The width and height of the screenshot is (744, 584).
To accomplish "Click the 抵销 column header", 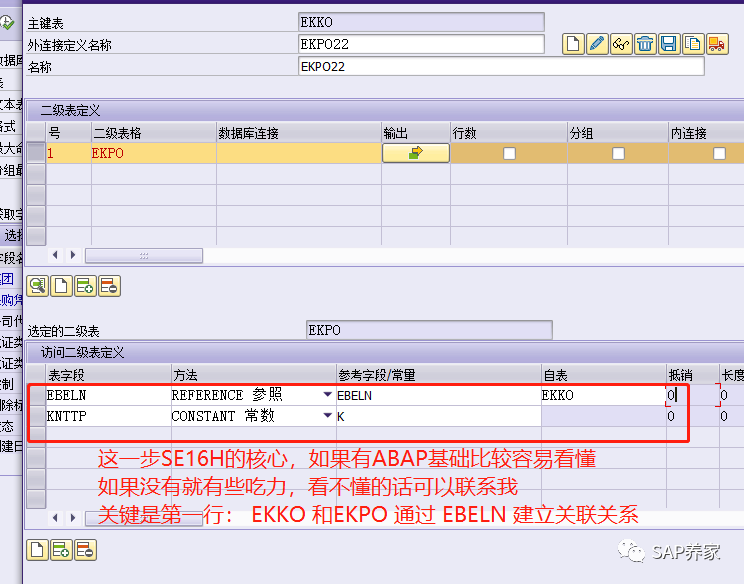I will pos(693,375).
